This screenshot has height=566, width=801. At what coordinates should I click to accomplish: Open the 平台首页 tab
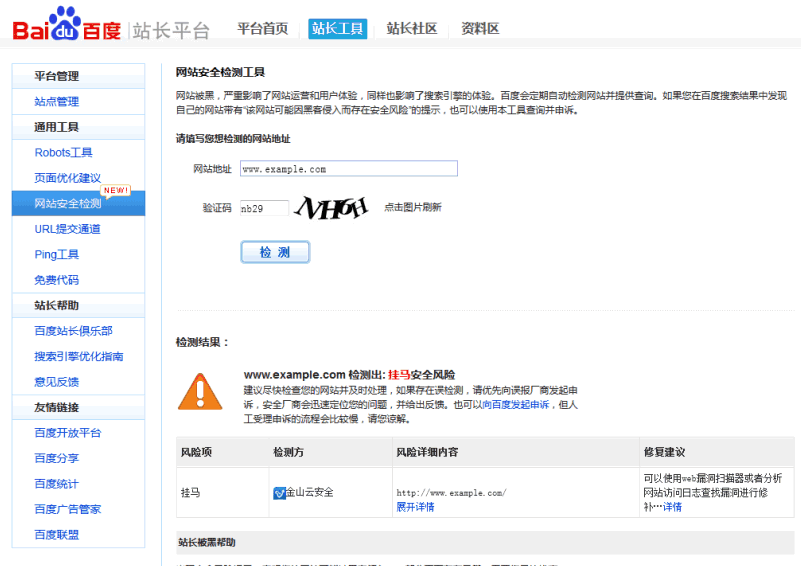(263, 29)
